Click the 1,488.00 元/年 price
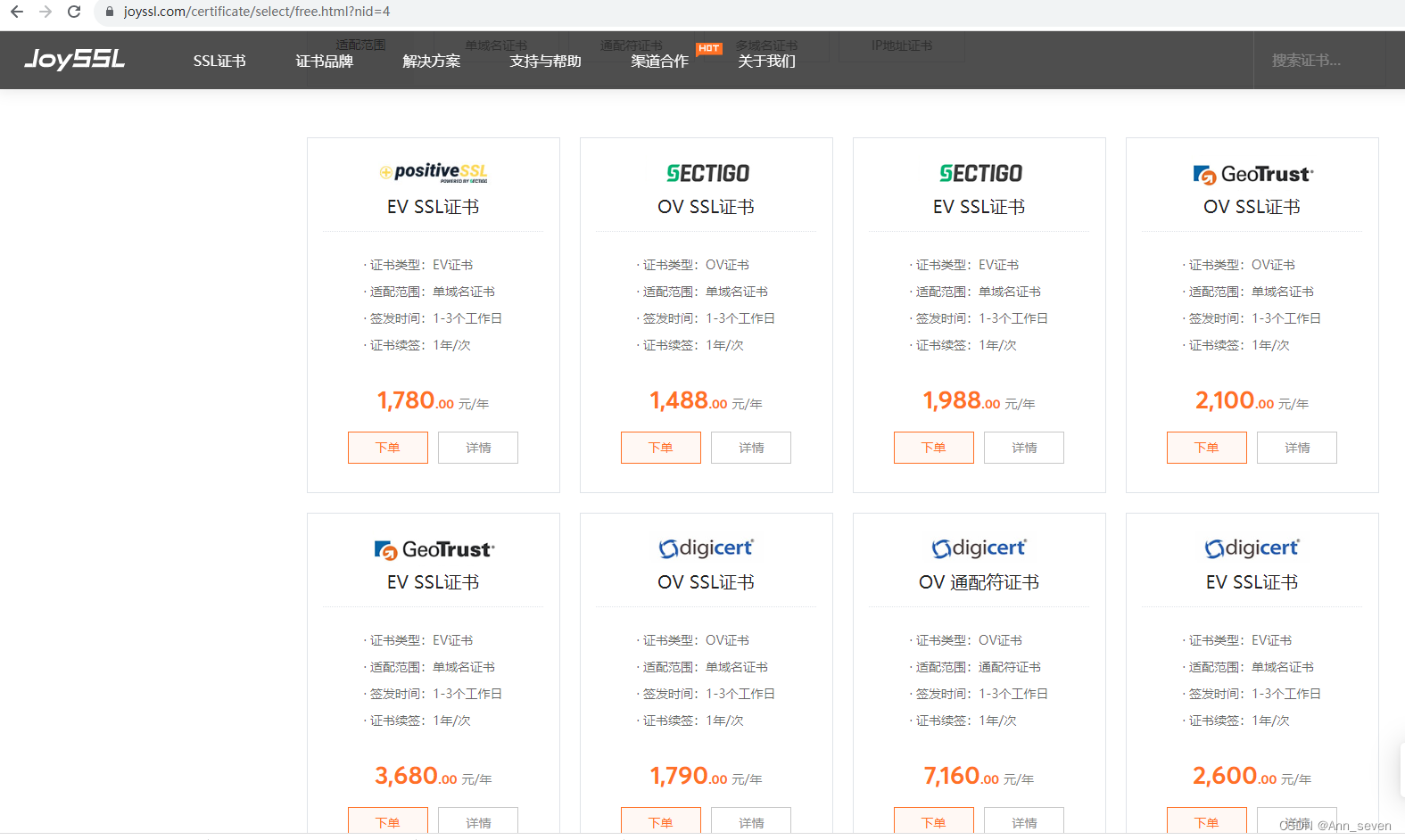1405x840 pixels. click(707, 401)
